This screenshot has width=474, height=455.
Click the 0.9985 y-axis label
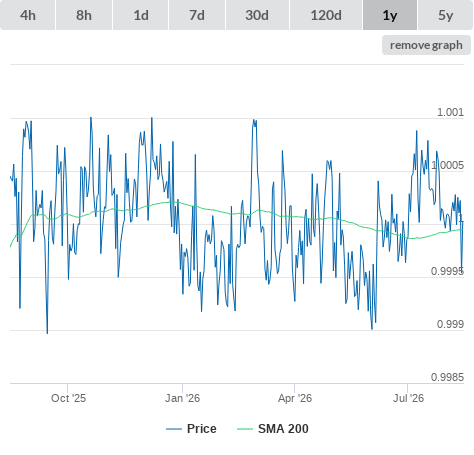click(447, 377)
